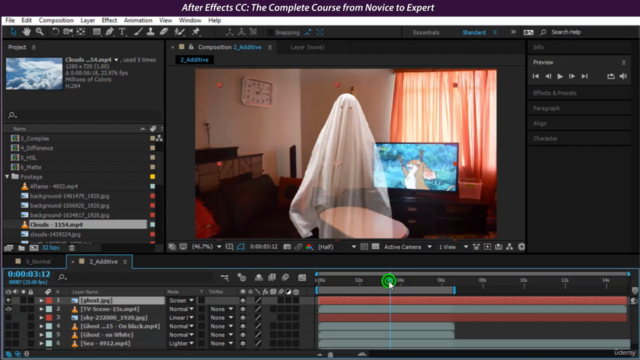Select the Rectangle shape tool
The height and width of the screenshot is (360, 640).
97,32
